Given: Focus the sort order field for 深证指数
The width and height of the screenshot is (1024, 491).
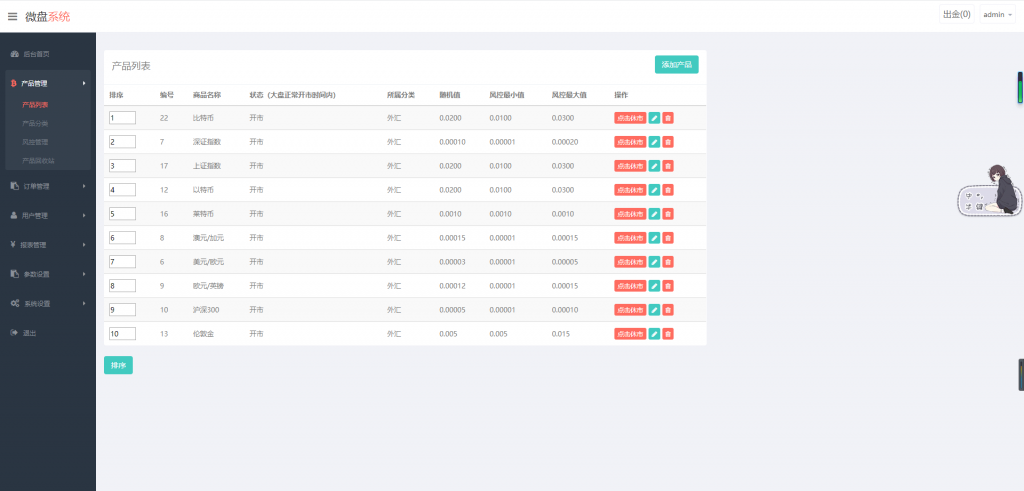Looking at the screenshot, I should tap(123, 142).
